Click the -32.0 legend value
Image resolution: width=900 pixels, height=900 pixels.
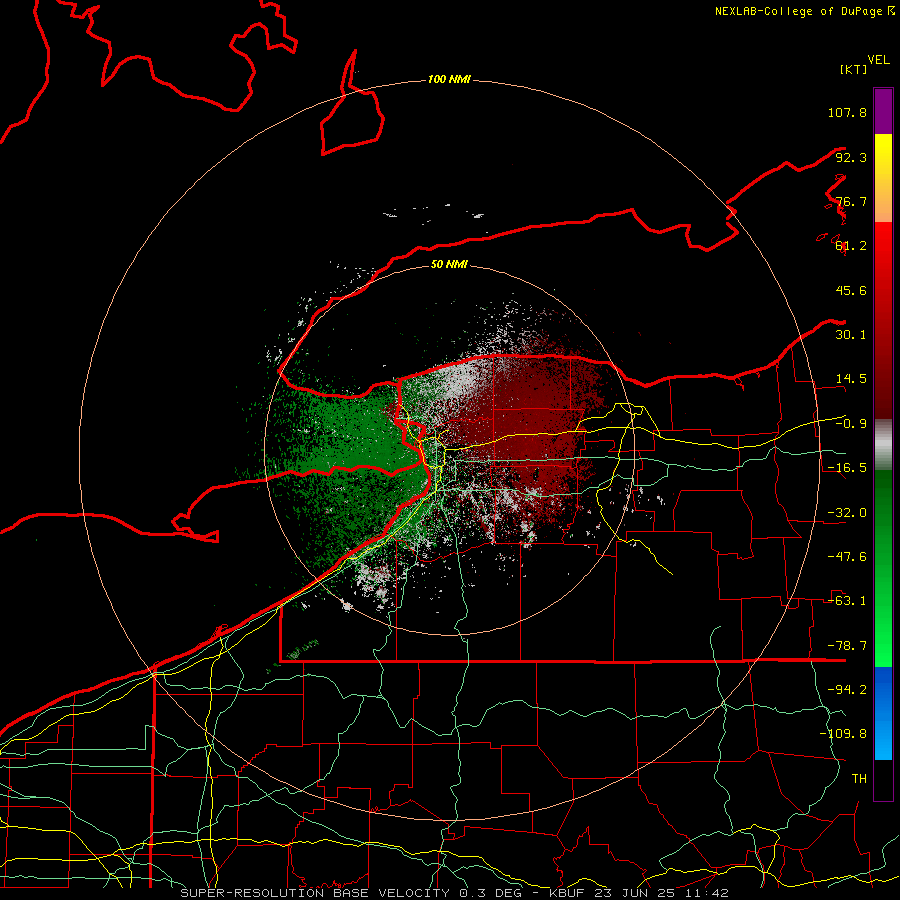coord(847,513)
